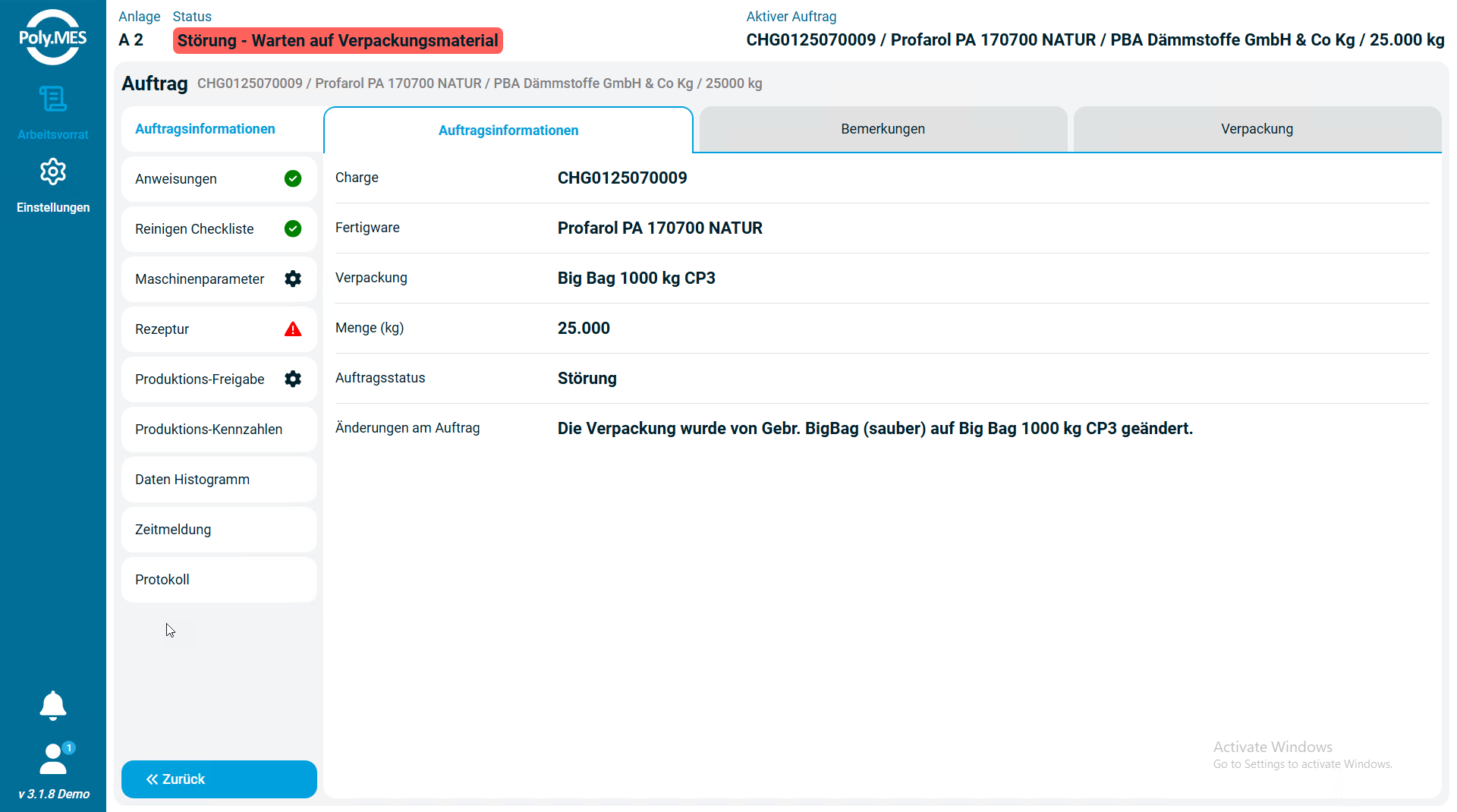Click the Aktiver Auftrag order title
This screenshot has height=812, width=1457.
click(1095, 40)
